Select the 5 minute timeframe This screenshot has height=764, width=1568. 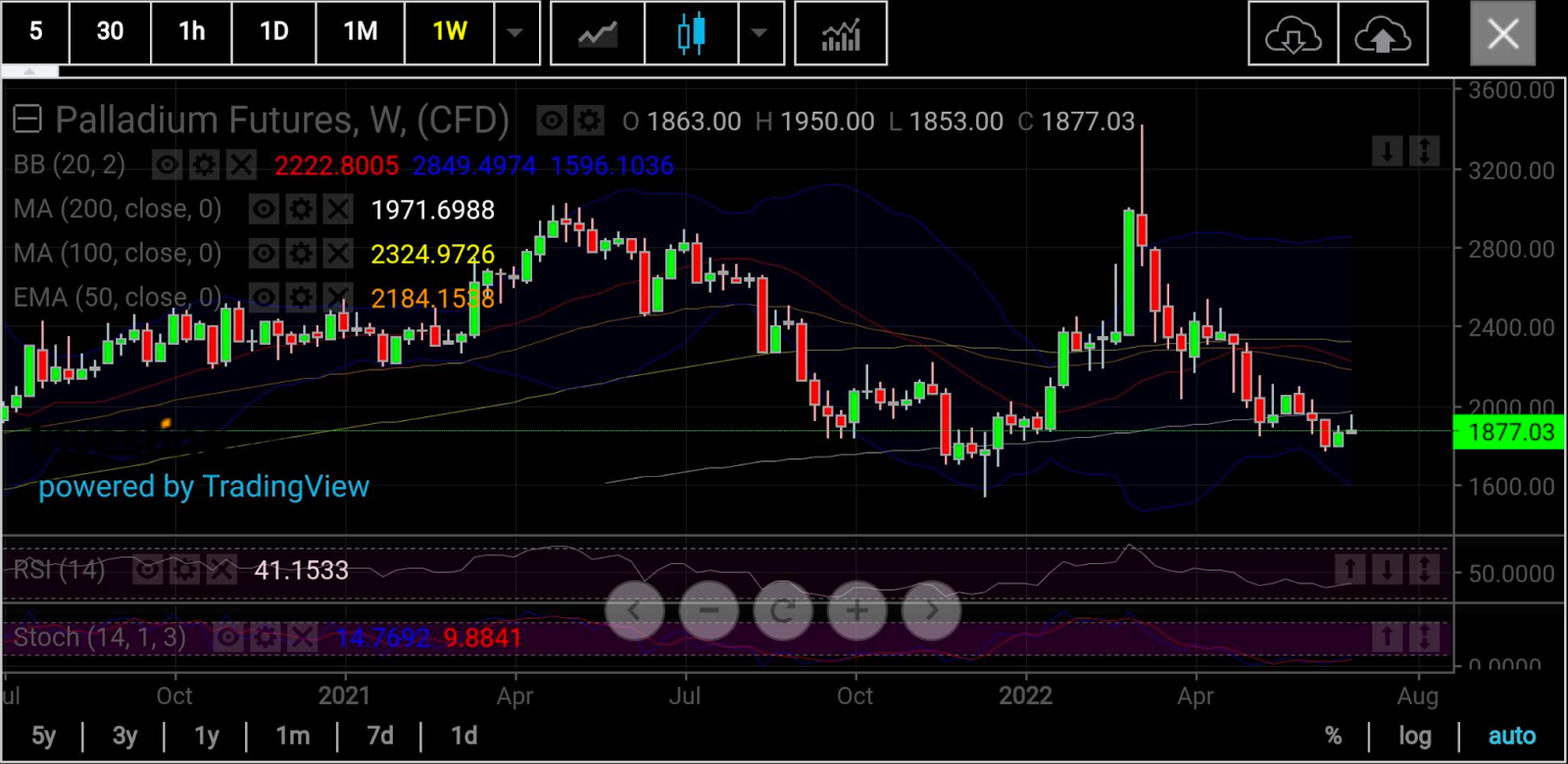[35, 32]
